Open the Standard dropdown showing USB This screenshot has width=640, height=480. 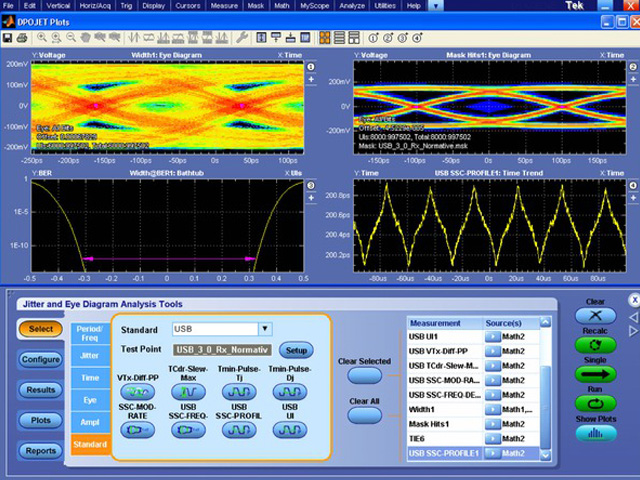pyautogui.click(x=265, y=329)
